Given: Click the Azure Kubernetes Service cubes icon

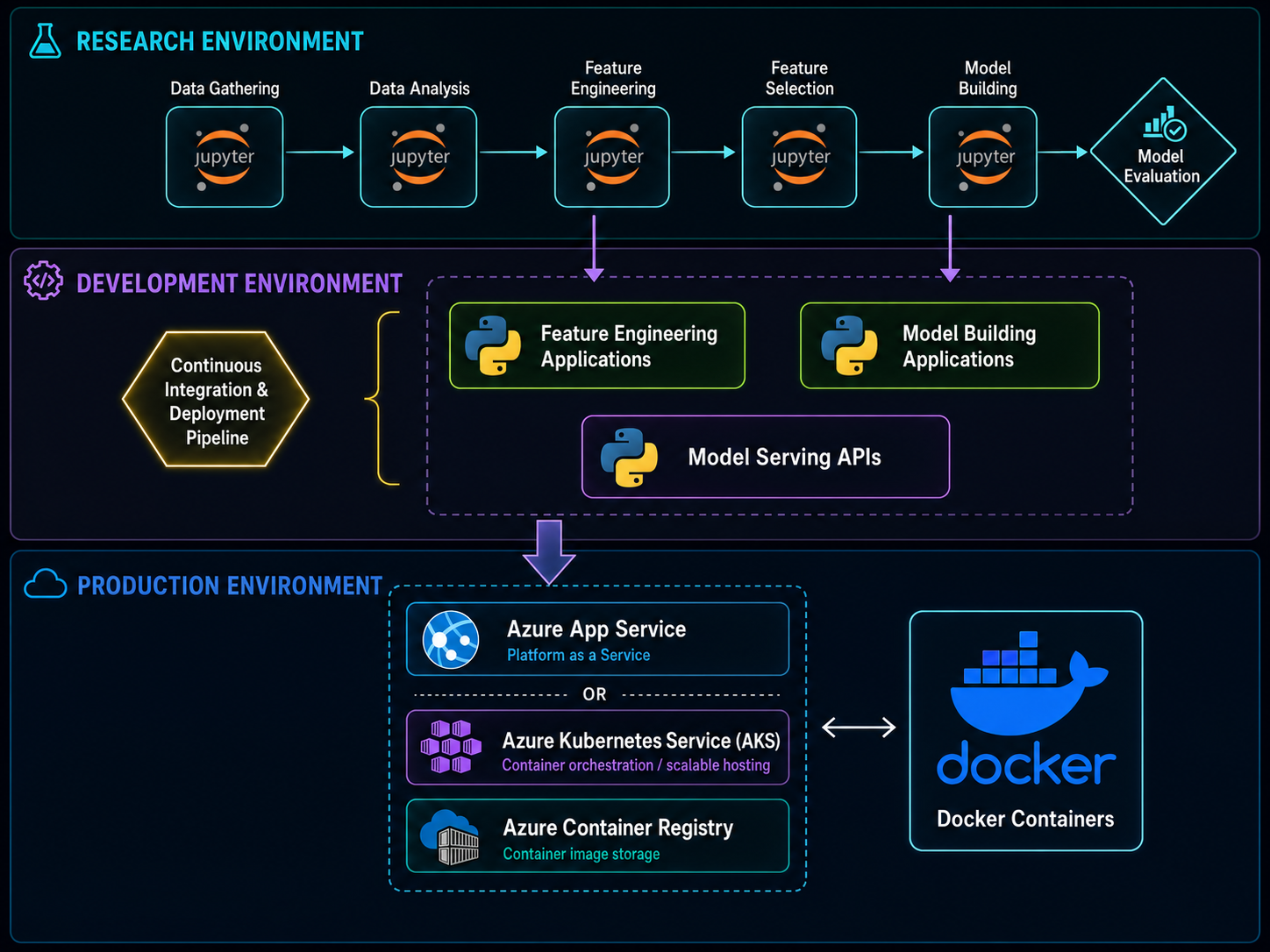Looking at the screenshot, I should (451, 747).
